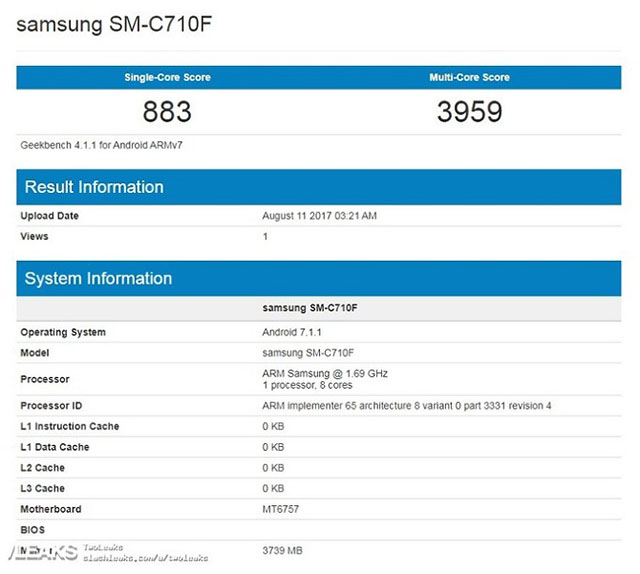Click the Processor ID value text
Viewport: 640px width, 574px height.
coord(406,405)
